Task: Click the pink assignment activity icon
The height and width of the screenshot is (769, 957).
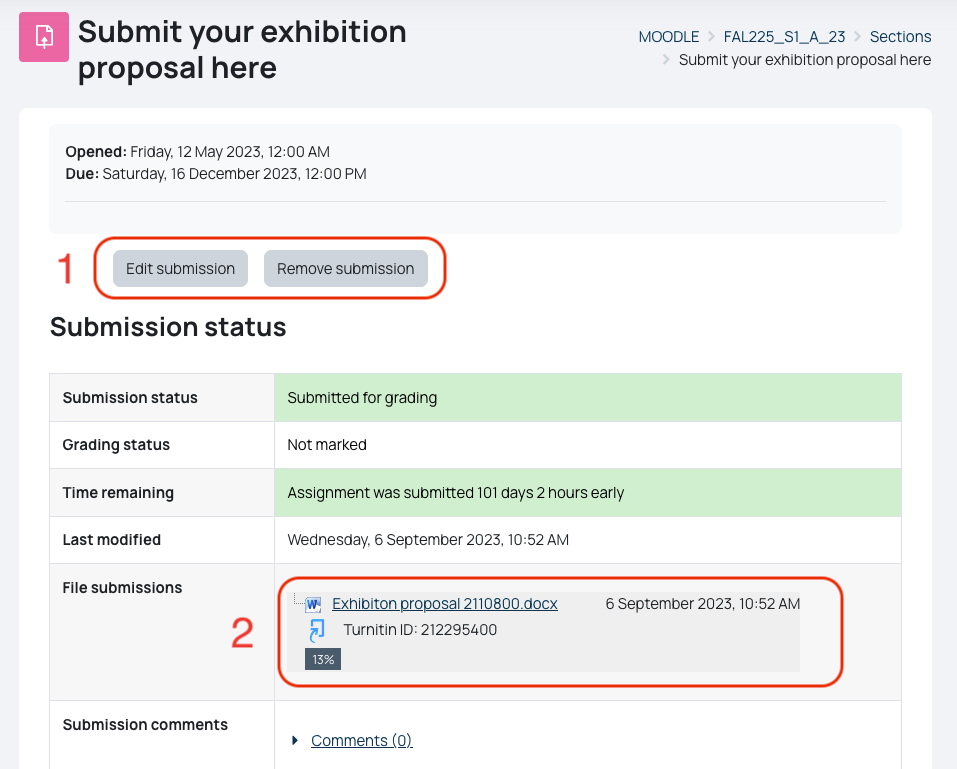Action: [43, 38]
